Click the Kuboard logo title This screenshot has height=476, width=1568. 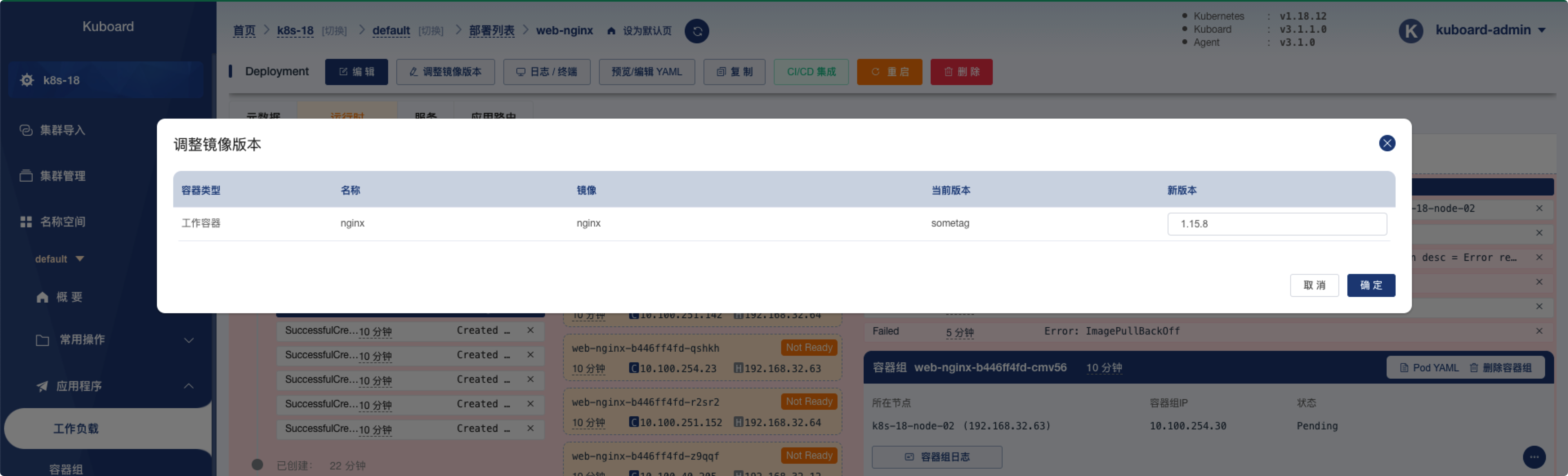click(108, 26)
